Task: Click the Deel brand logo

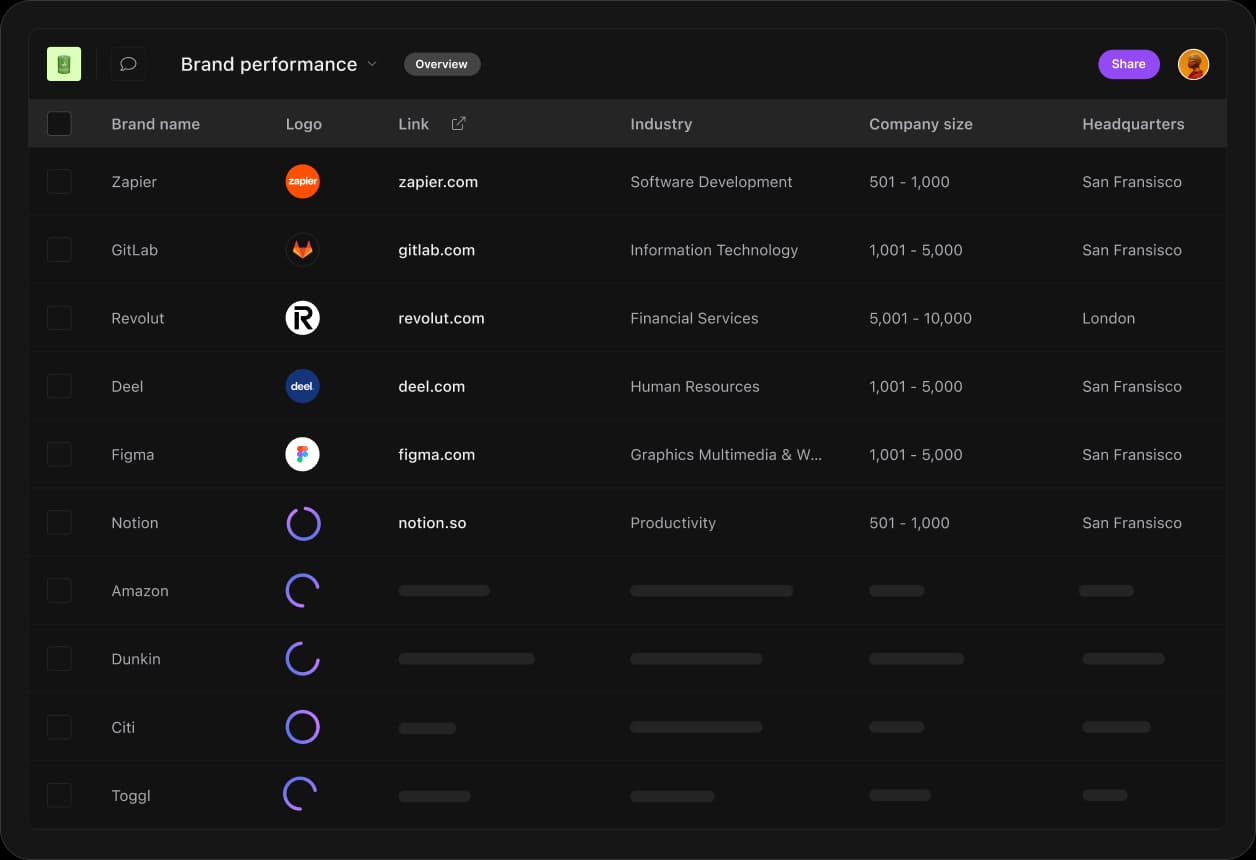Action: [302, 386]
